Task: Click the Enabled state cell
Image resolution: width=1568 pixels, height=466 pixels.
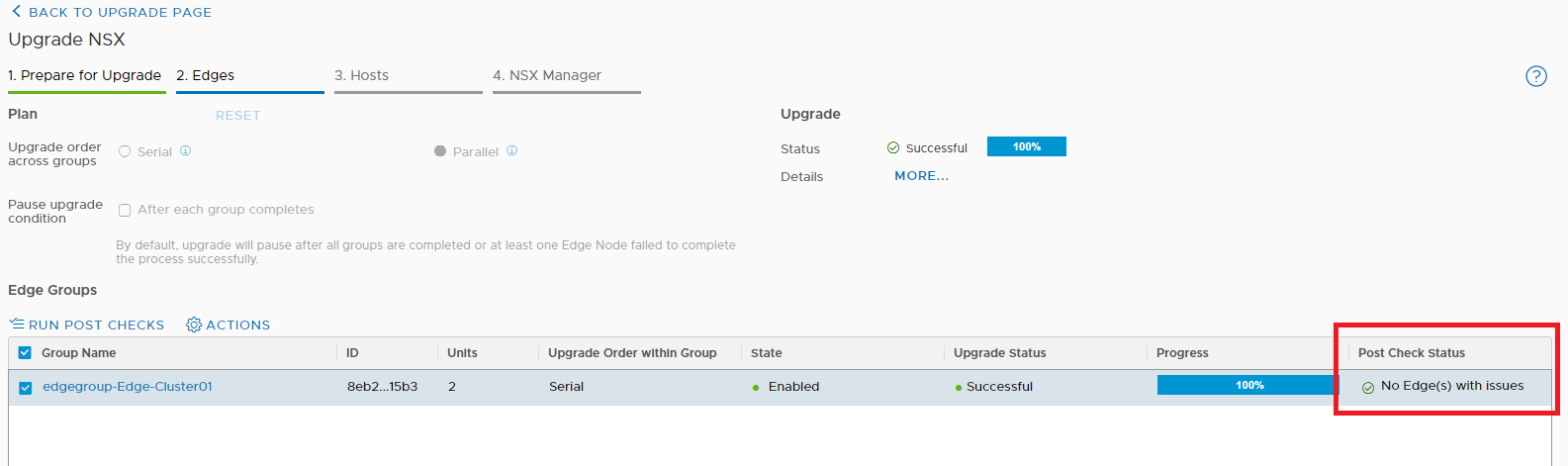Action: pos(793,387)
